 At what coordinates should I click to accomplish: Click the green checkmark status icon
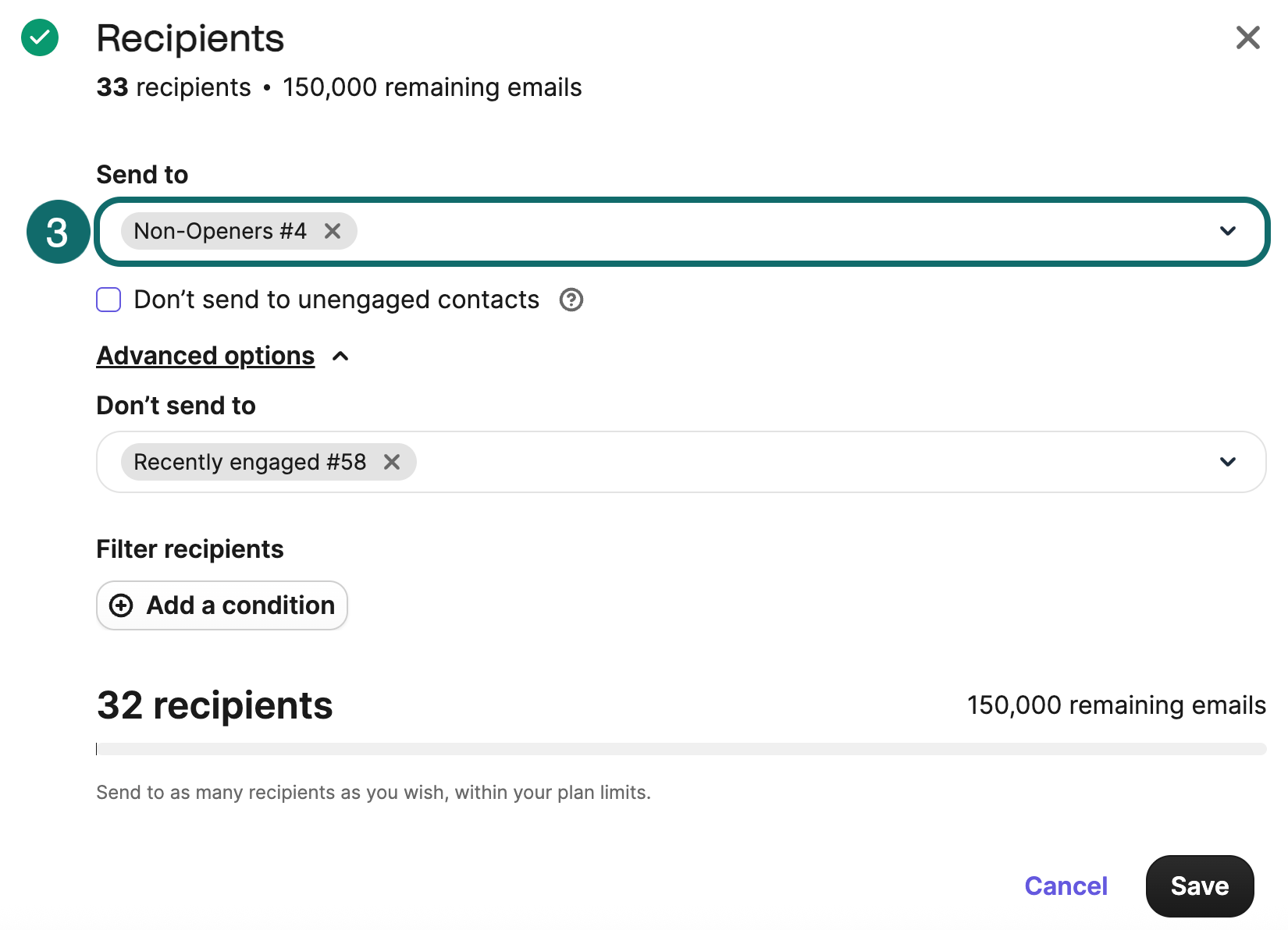click(x=40, y=37)
